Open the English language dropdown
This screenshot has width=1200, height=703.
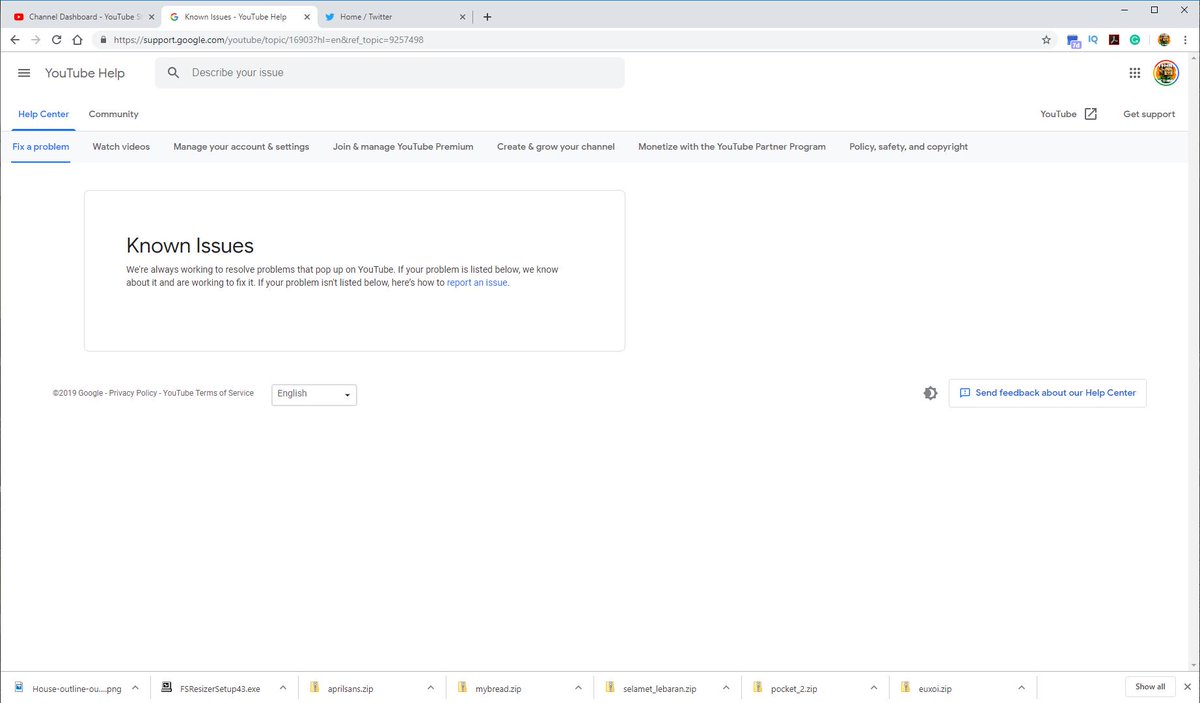(314, 394)
